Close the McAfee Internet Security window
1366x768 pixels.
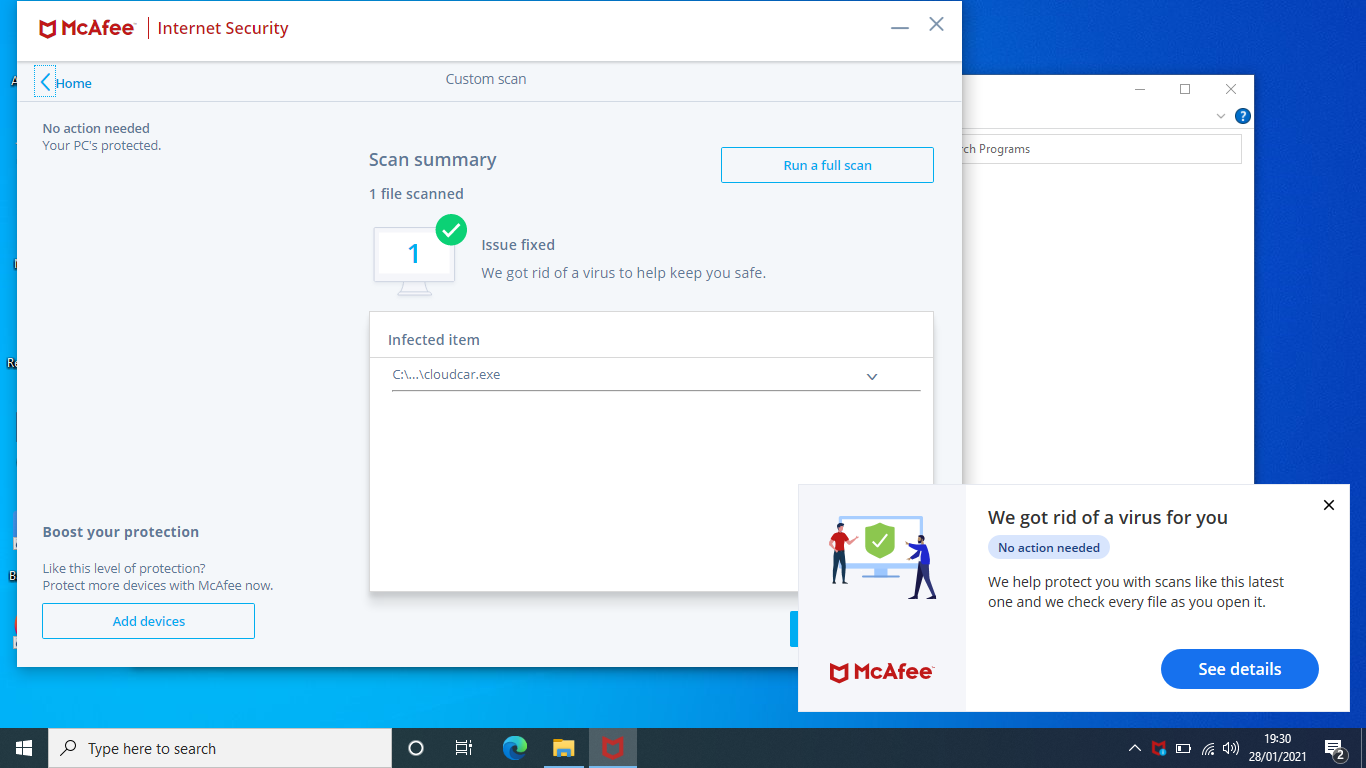click(x=936, y=25)
